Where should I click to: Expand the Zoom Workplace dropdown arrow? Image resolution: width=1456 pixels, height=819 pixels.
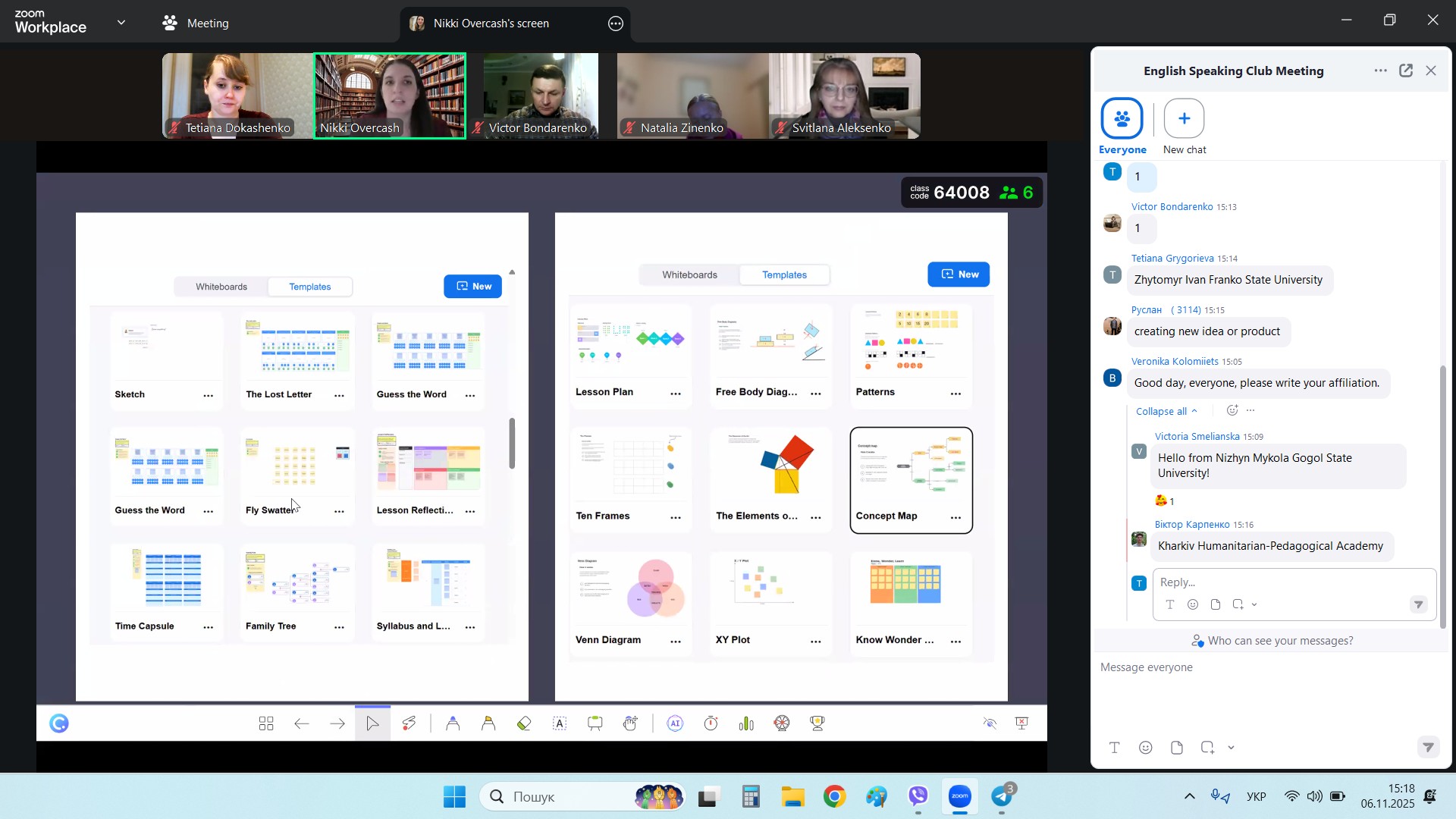click(121, 24)
